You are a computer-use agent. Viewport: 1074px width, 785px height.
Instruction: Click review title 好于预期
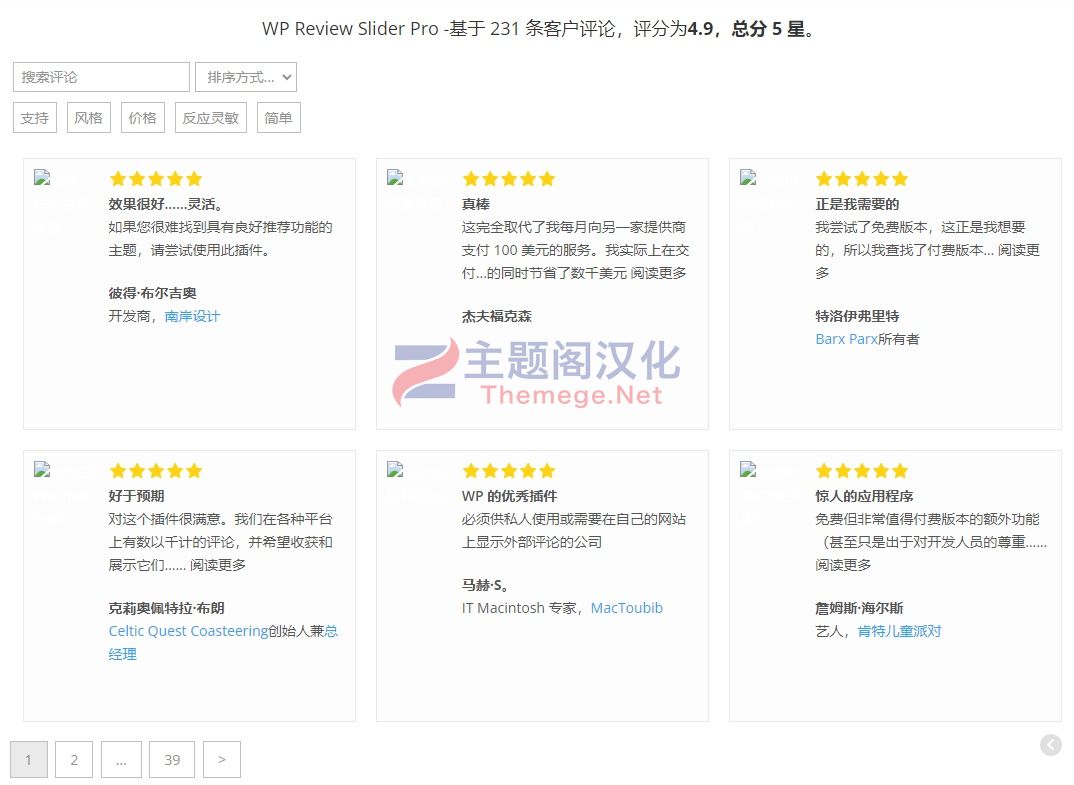point(136,495)
